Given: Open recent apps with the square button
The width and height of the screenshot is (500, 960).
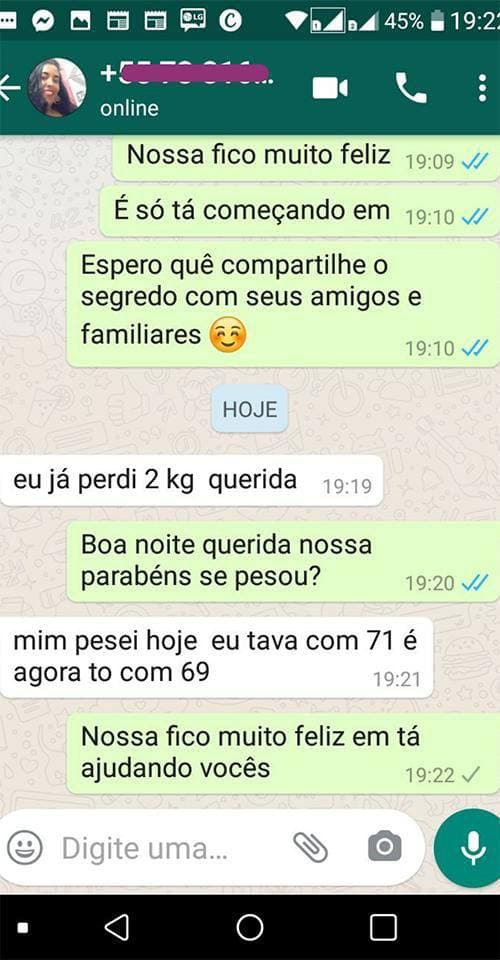Looking at the screenshot, I should pos(383,927).
